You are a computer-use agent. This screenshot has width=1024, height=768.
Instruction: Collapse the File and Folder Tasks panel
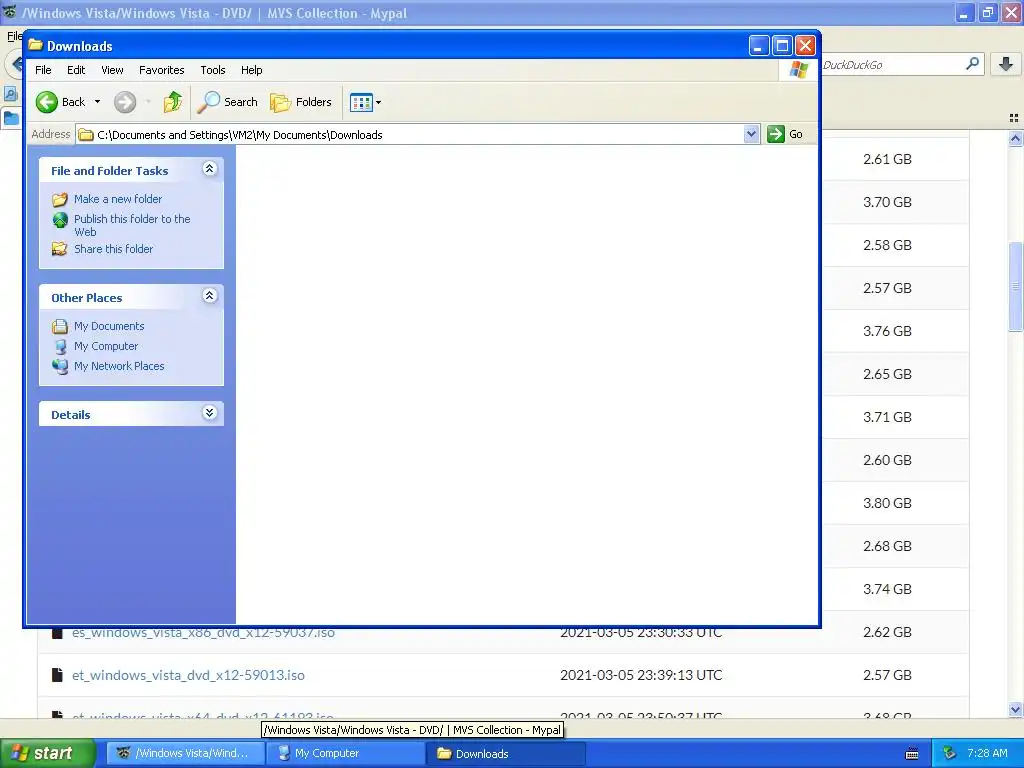[210, 169]
